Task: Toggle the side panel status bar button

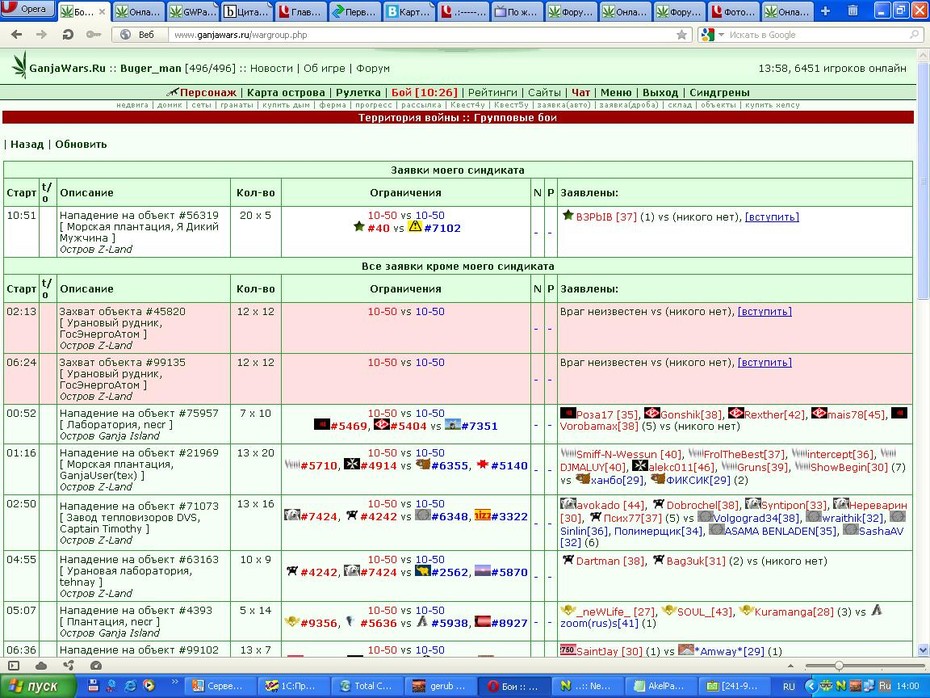Action: pos(14,666)
